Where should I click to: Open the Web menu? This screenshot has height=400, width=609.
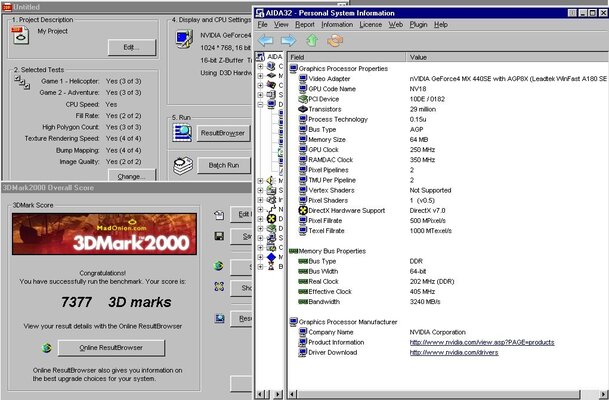tap(396, 24)
